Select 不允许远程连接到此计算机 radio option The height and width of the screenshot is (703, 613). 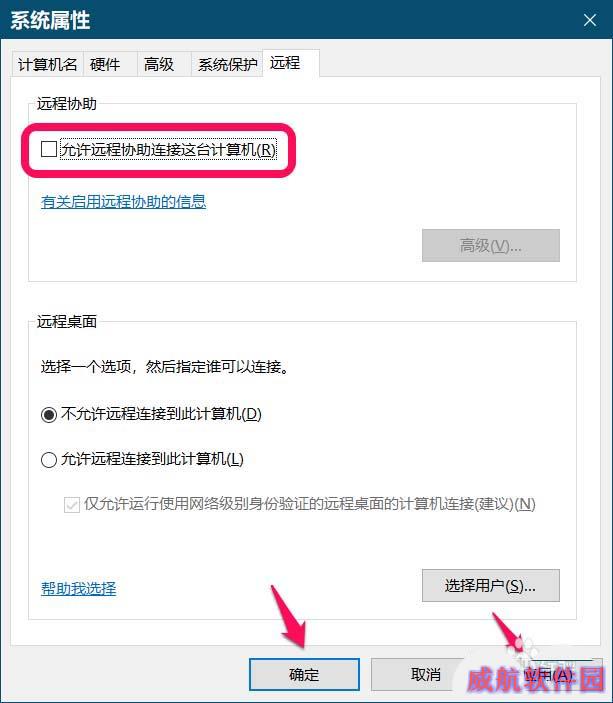[x=48, y=414]
